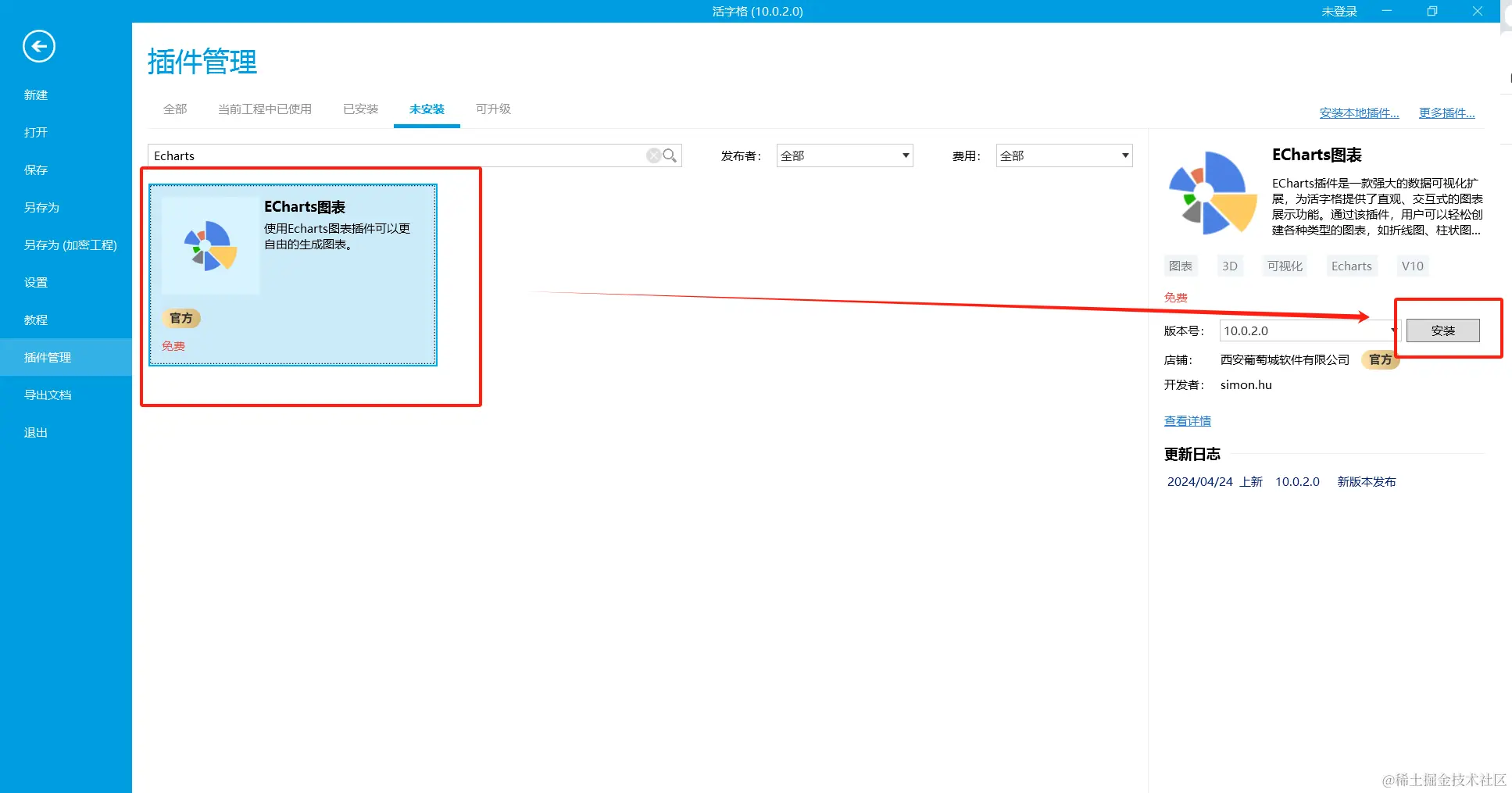Click 官方 badge beside 西安葡萄城软件有限公司
This screenshot has width=1512, height=793.
click(x=1381, y=359)
